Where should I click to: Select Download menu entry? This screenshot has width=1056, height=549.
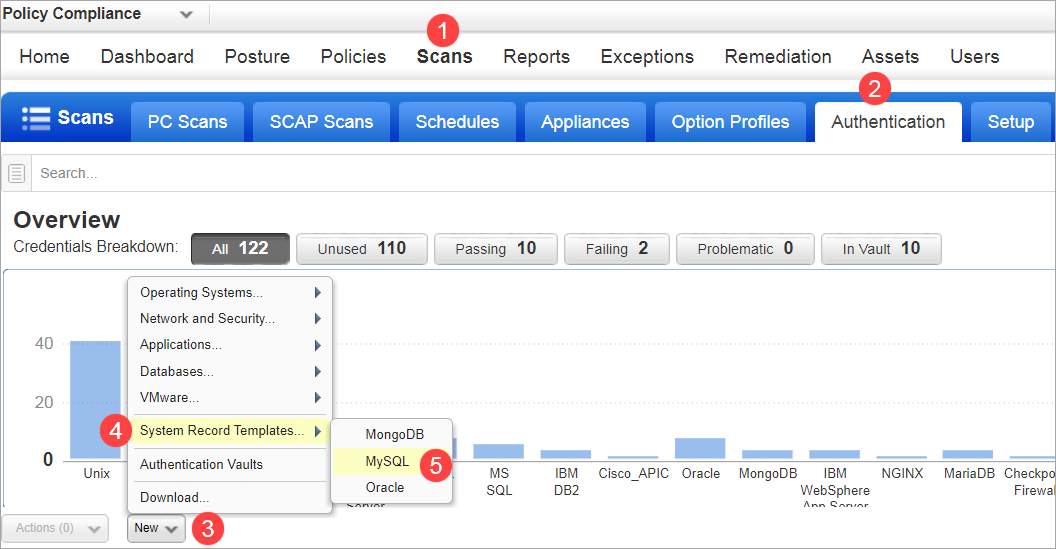click(230, 497)
